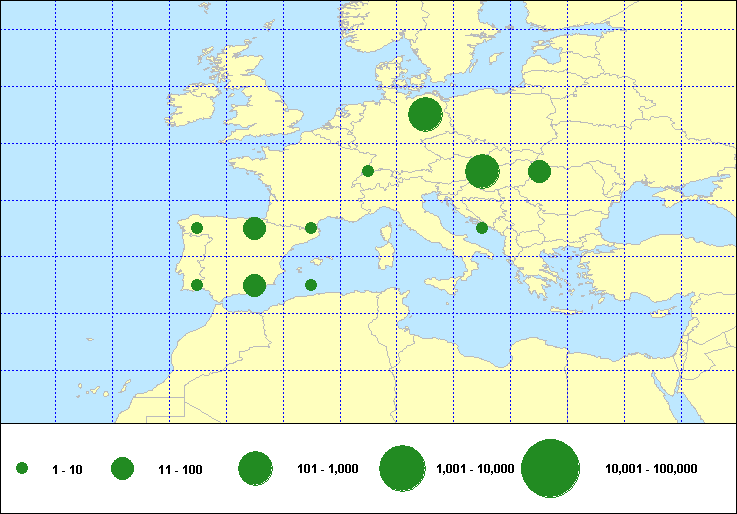Select the "10,001 - 100,000" legend label

tap(651, 469)
